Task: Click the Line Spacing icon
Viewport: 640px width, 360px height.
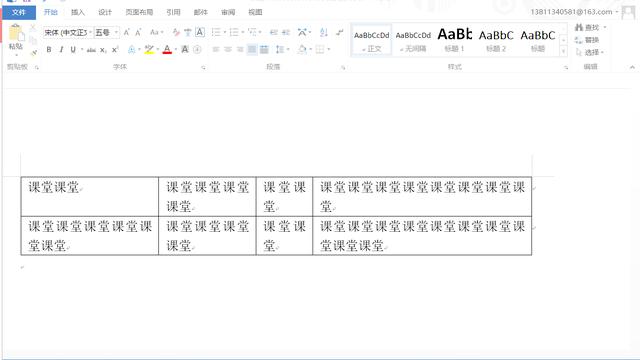Action: pos(280,50)
